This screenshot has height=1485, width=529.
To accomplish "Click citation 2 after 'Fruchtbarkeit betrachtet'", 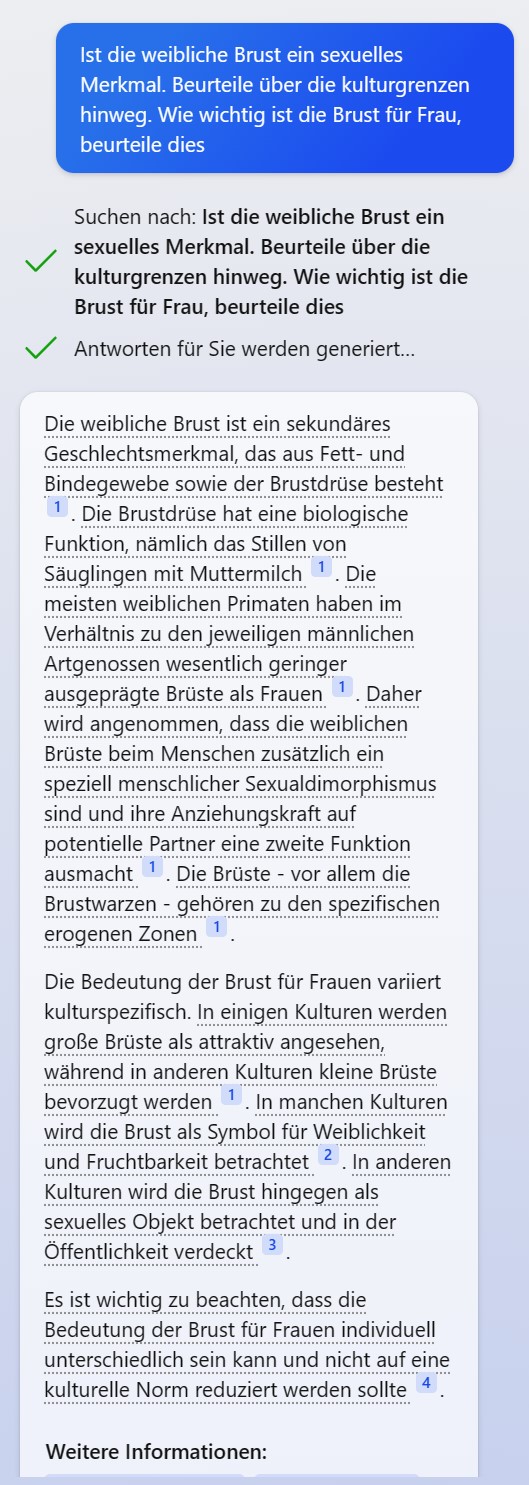I will pyautogui.click(x=328, y=1155).
